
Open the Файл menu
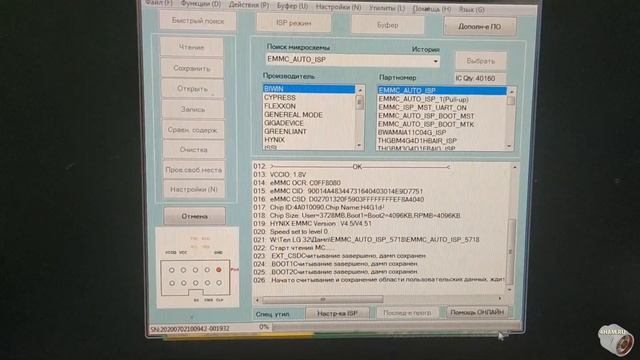click(159, 3)
